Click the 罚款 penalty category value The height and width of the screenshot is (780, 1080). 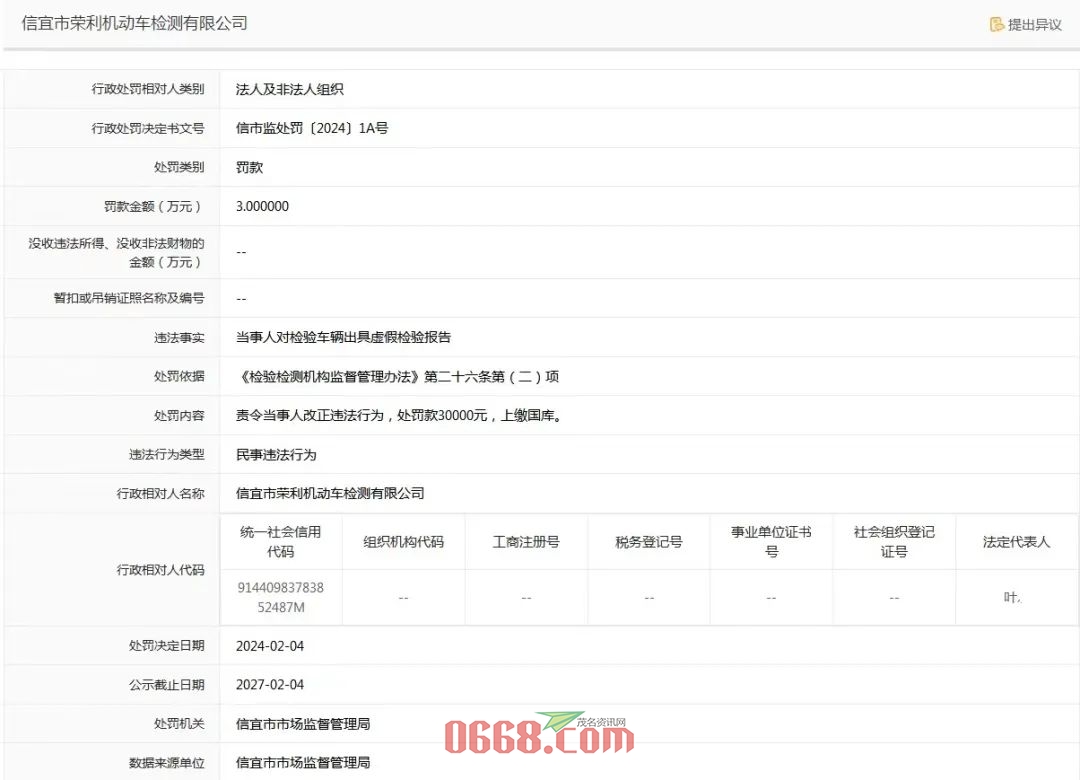(x=249, y=167)
